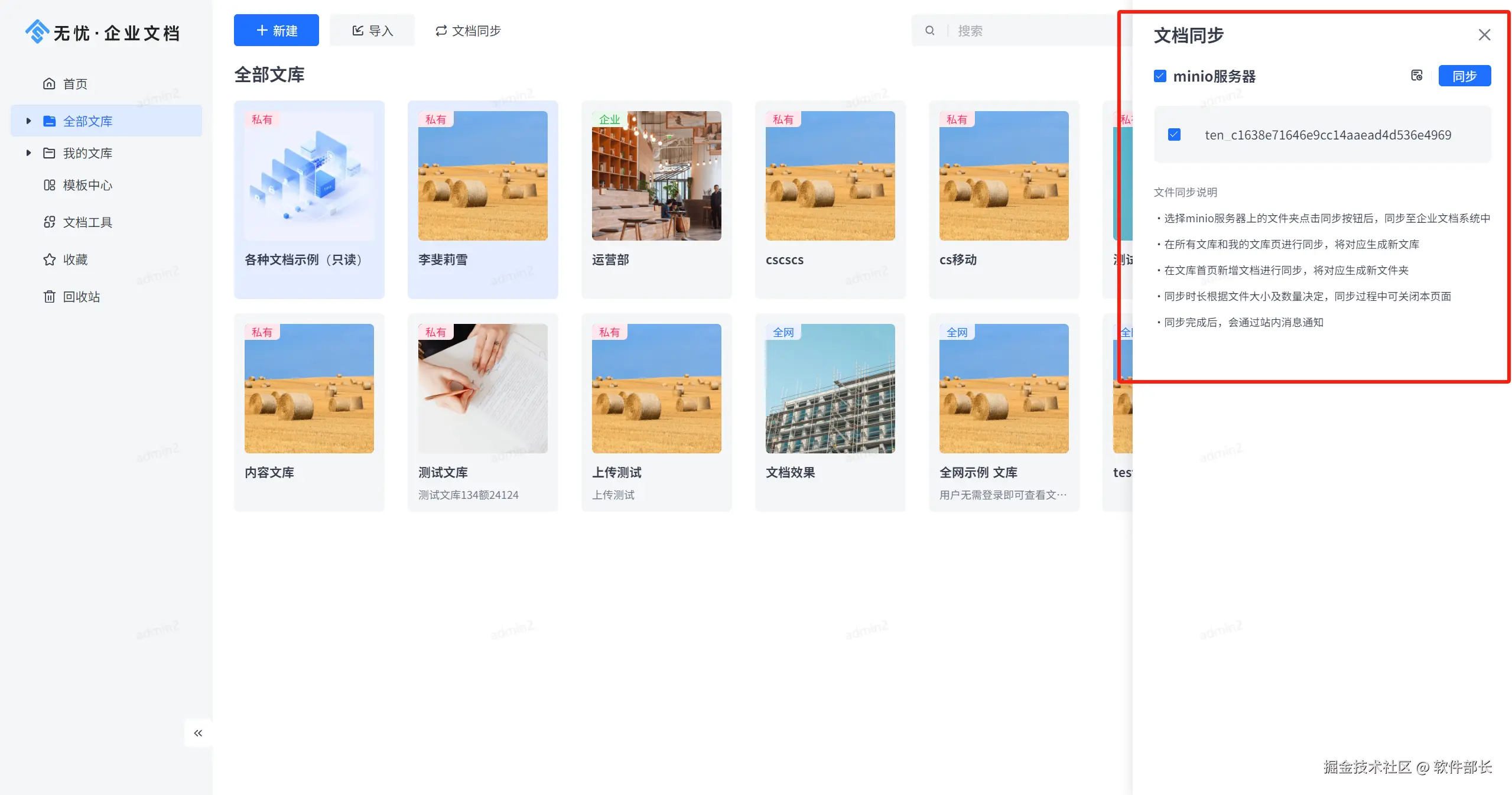Open the 我的文库 menu item
Viewport: 1512px width, 795px height.
[x=87, y=153]
